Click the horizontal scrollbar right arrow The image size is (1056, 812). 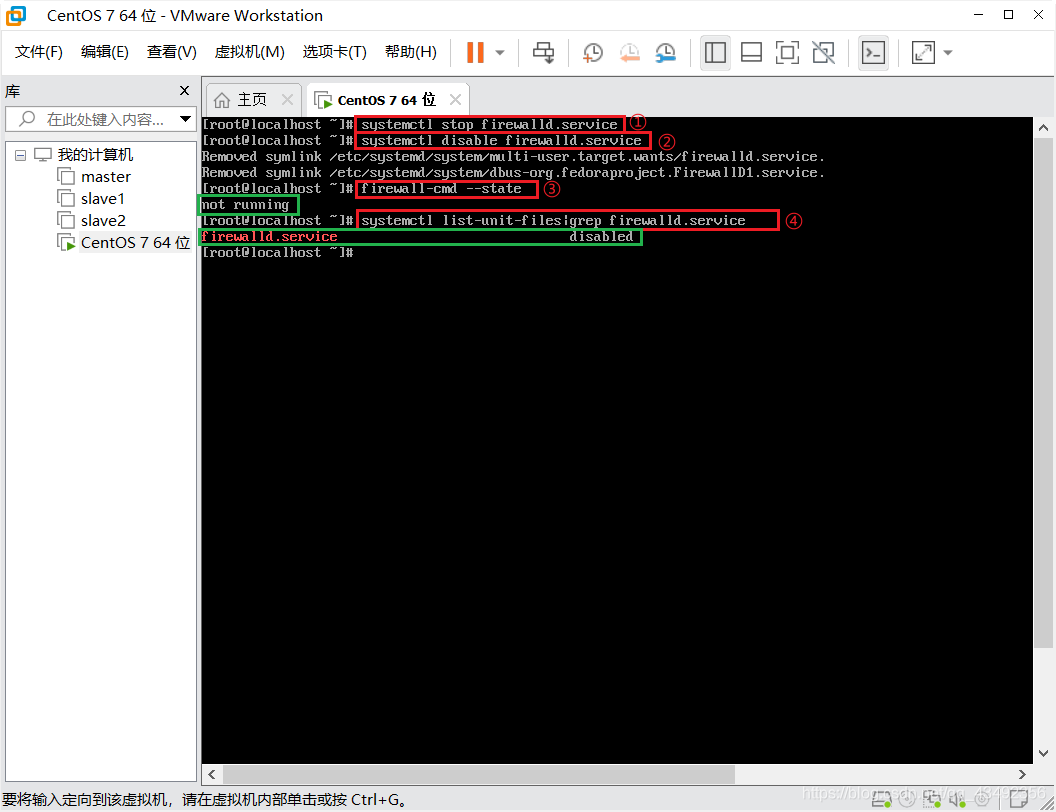click(1022, 774)
